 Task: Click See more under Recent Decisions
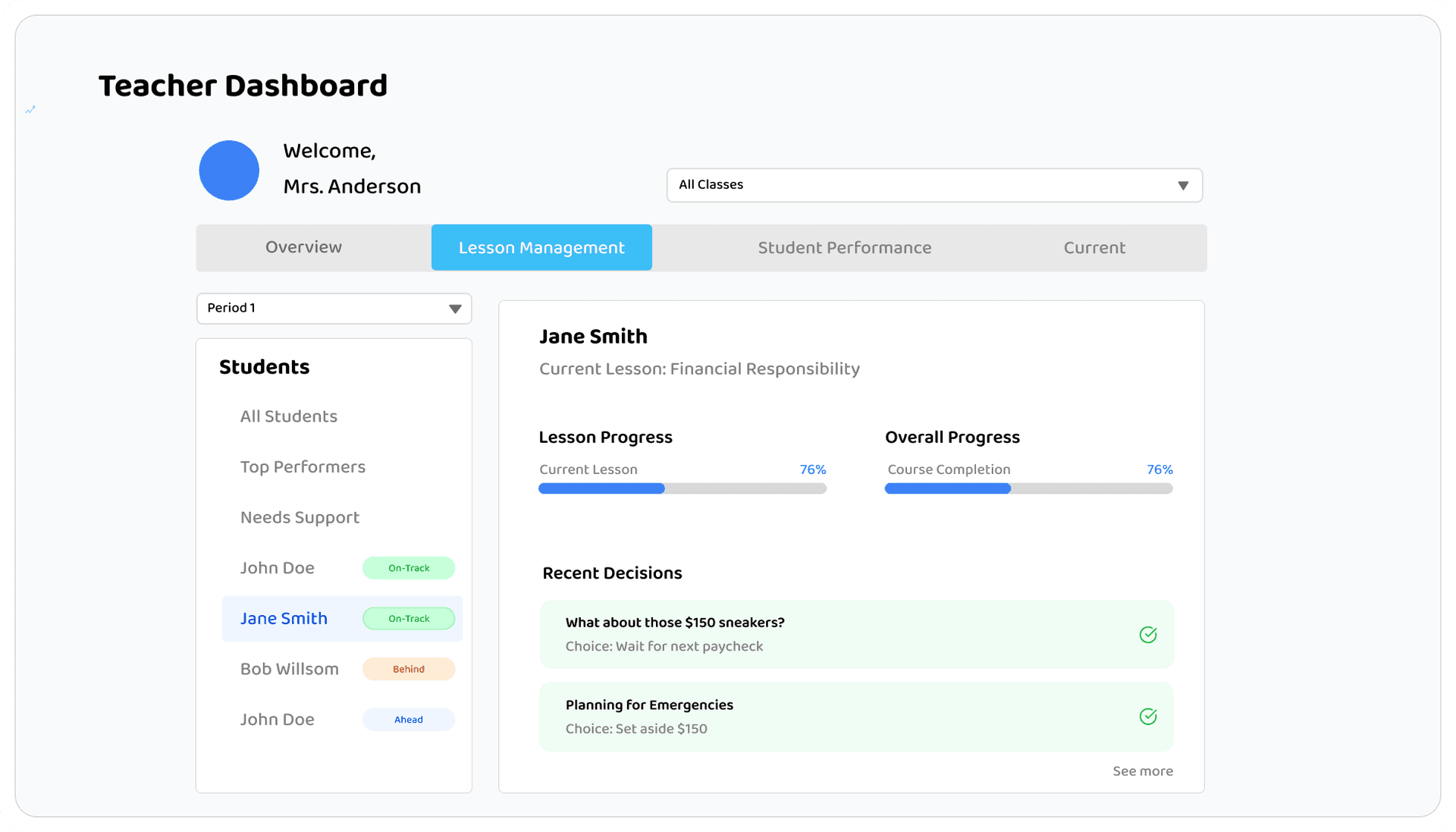(1142, 771)
